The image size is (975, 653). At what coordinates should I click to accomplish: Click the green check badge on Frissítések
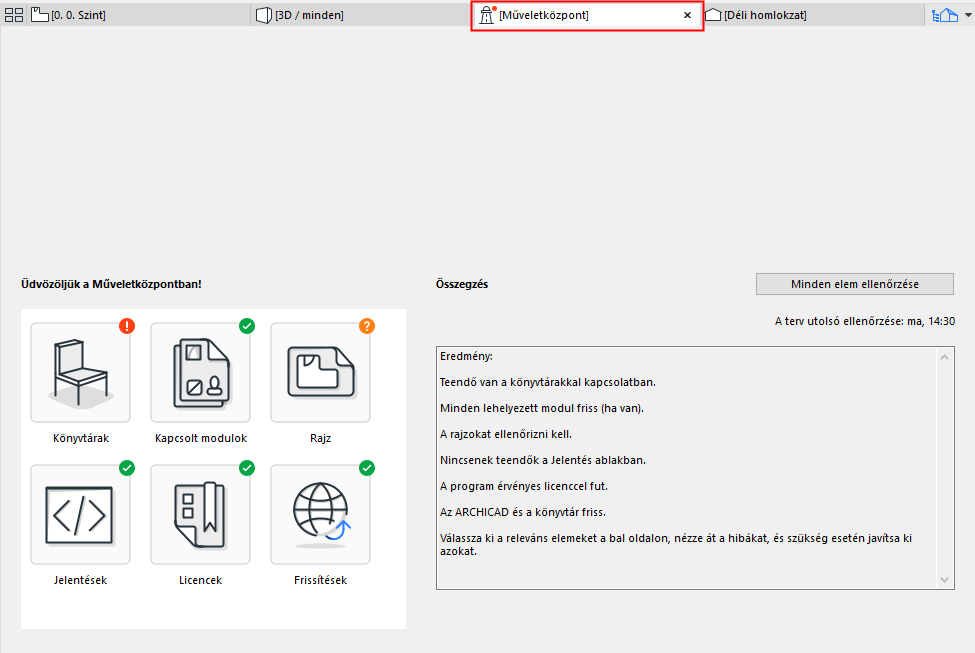(x=367, y=468)
